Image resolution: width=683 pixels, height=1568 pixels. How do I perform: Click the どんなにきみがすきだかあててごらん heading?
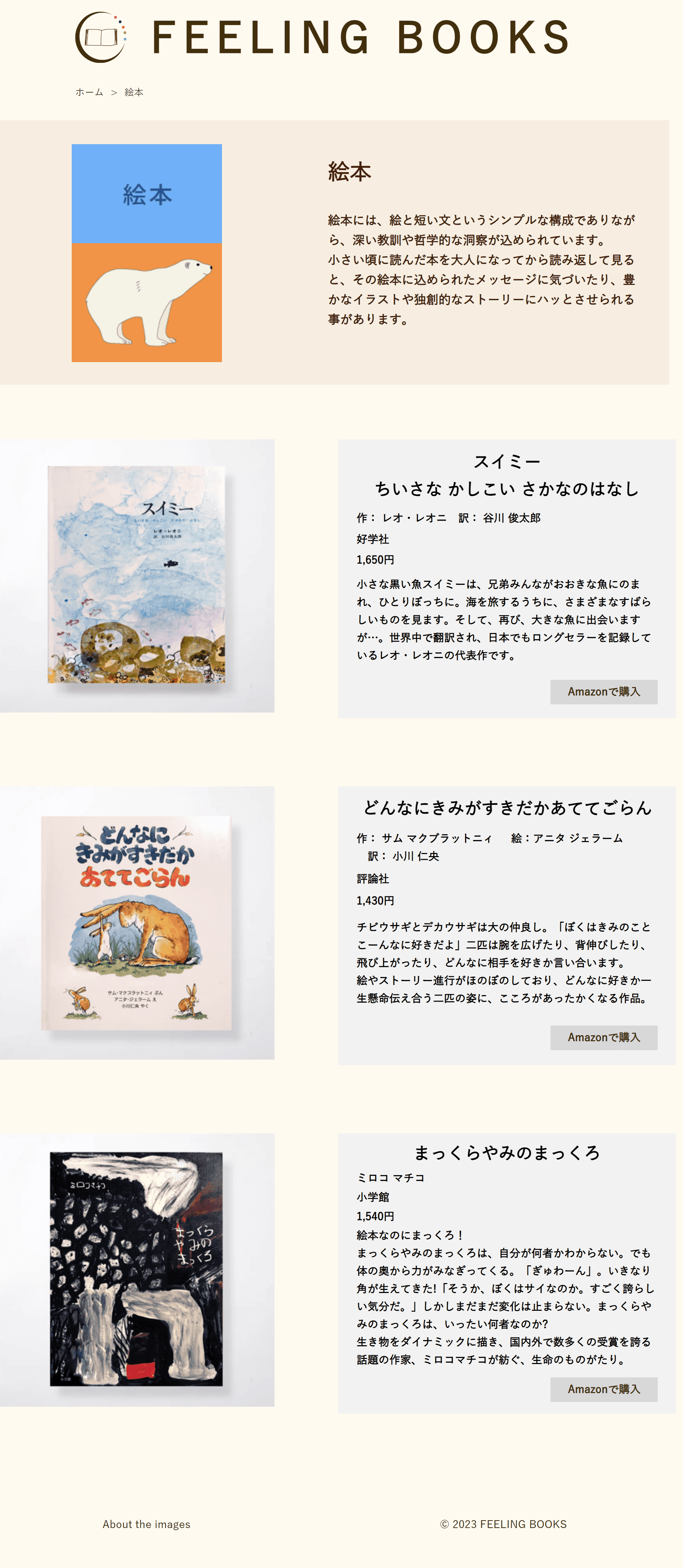click(x=507, y=808)
